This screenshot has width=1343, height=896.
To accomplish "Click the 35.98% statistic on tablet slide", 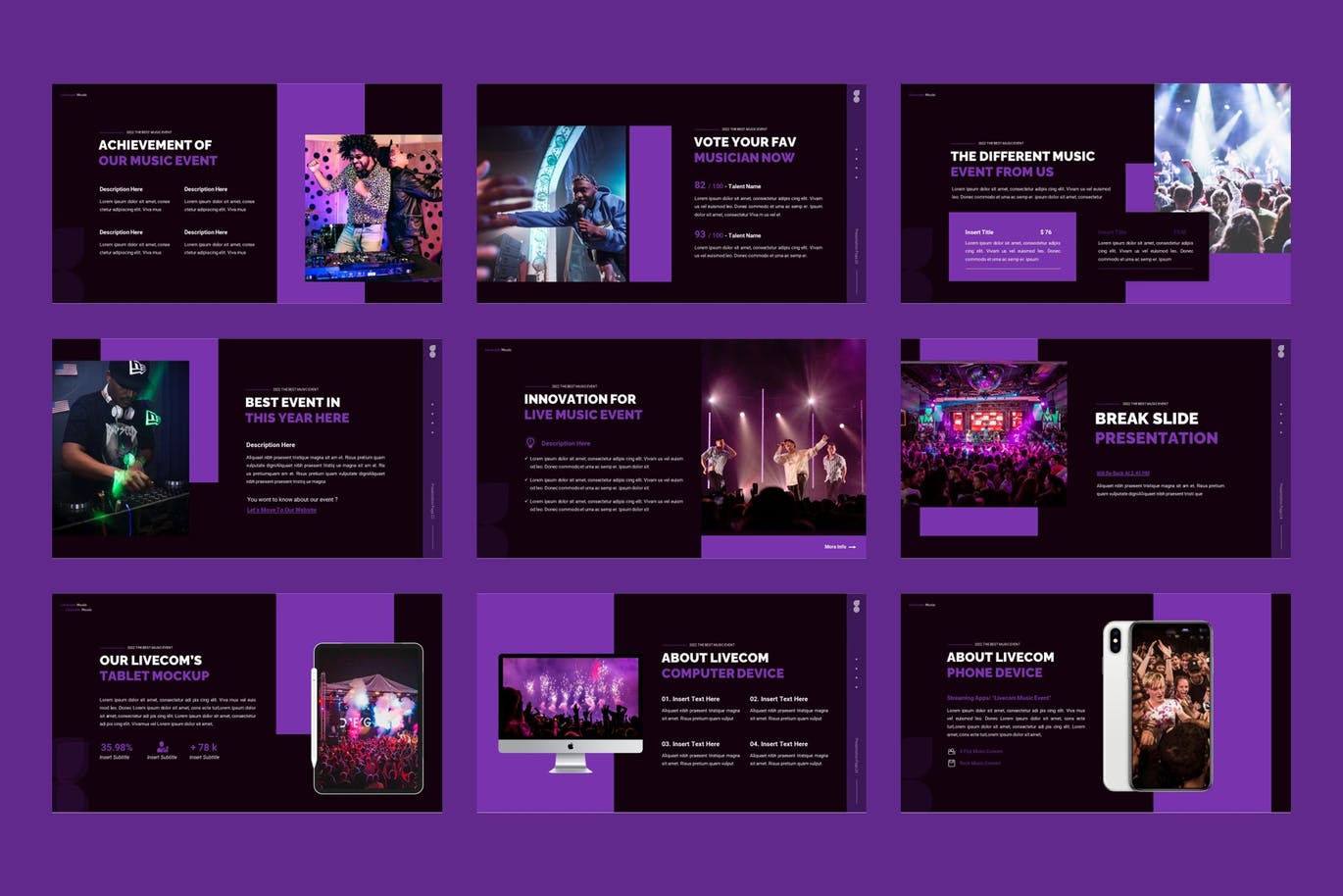I will (x=117, y=747).
